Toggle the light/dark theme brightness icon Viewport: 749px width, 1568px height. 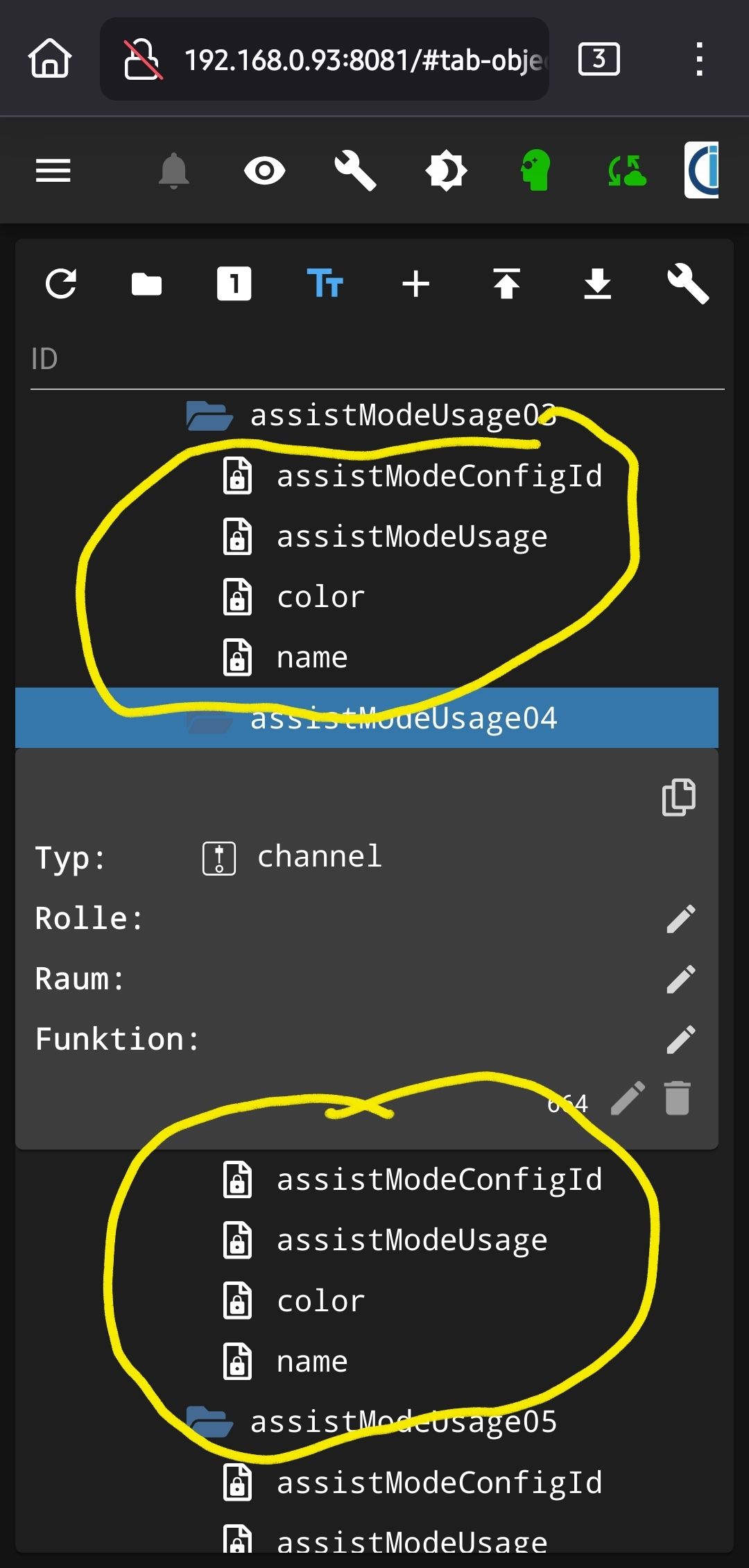coord(446,170)
